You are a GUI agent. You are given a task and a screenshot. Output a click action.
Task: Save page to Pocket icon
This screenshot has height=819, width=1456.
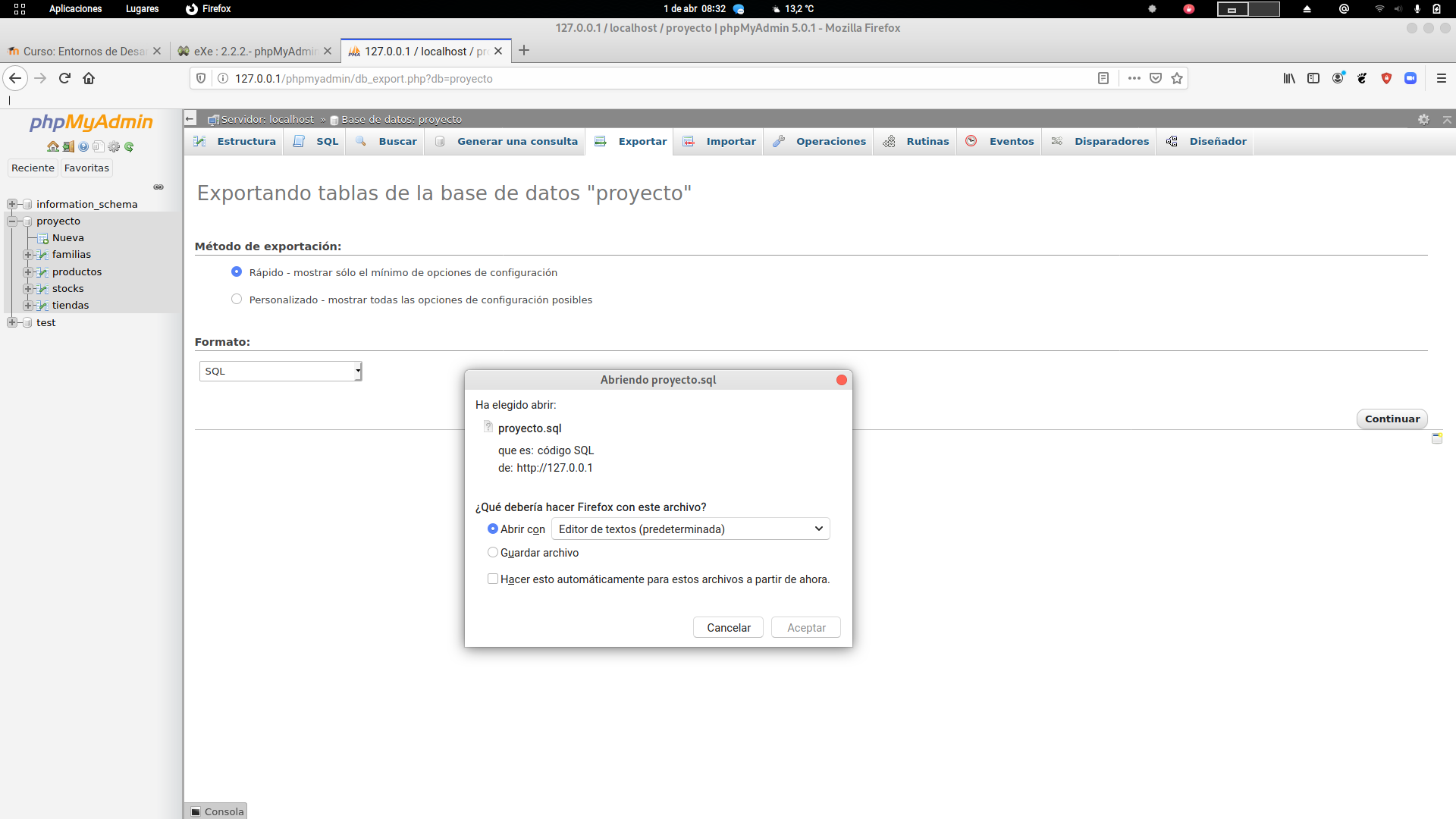(x=1156, y=78)
